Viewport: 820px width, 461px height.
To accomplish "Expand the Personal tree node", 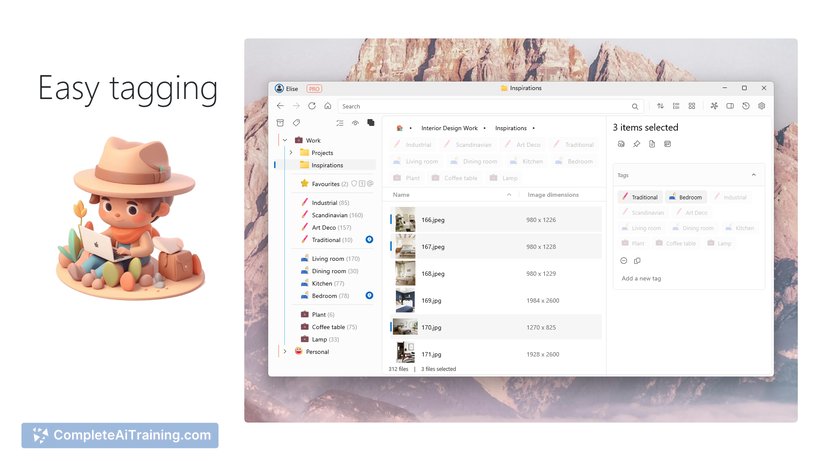I will 285,352.
